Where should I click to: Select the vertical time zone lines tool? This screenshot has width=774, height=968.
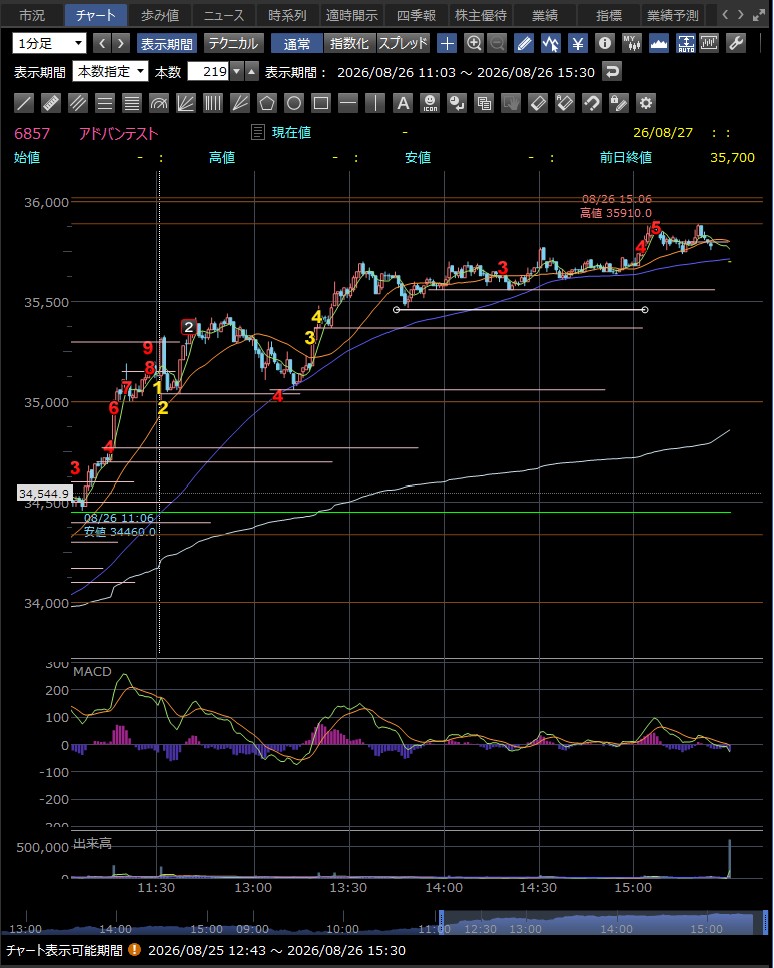[213, 103]
